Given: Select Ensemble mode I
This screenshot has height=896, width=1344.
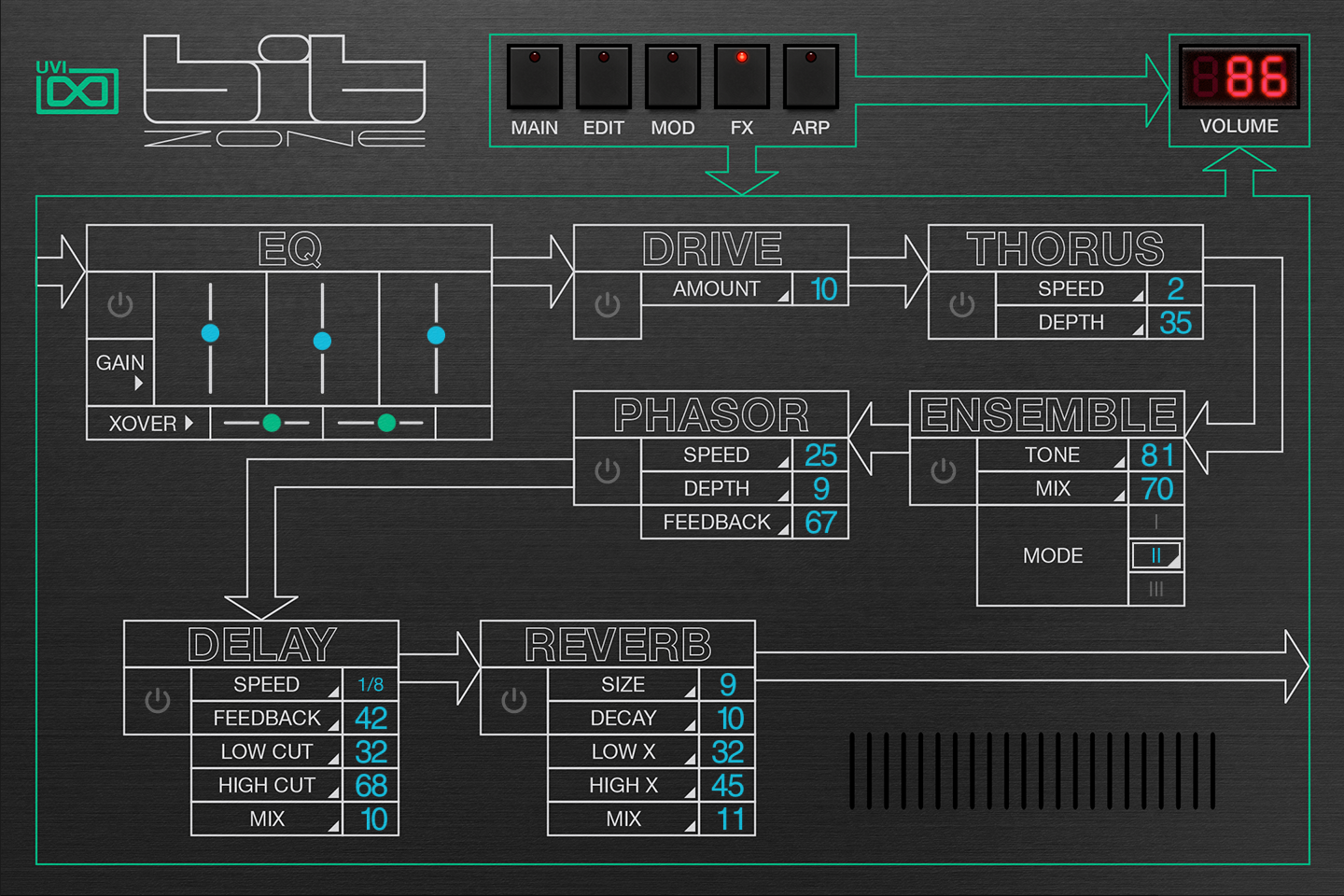Looking at the screenshot, I should (1156, 522).
